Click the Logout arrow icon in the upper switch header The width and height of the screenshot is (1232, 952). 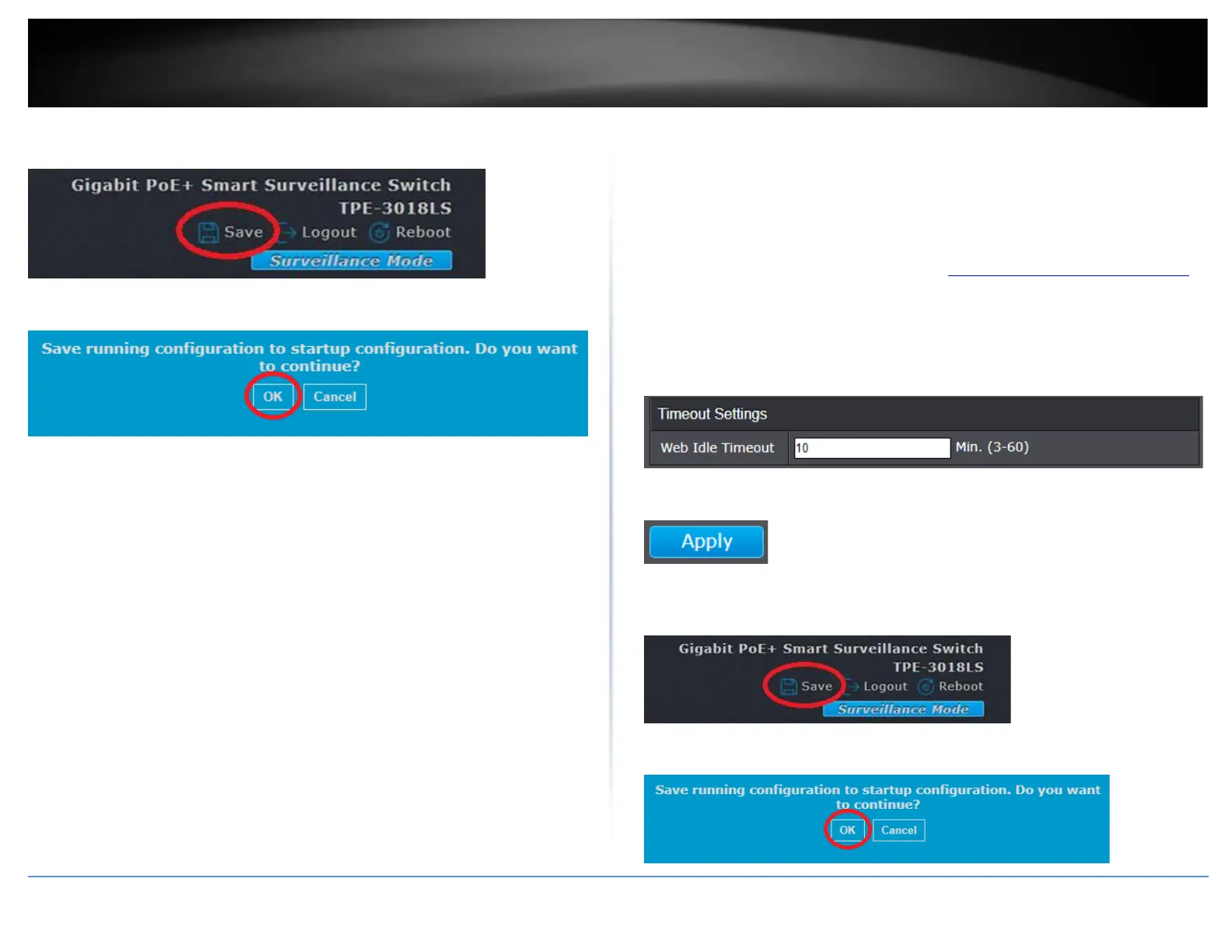click(x=287, y=232)
